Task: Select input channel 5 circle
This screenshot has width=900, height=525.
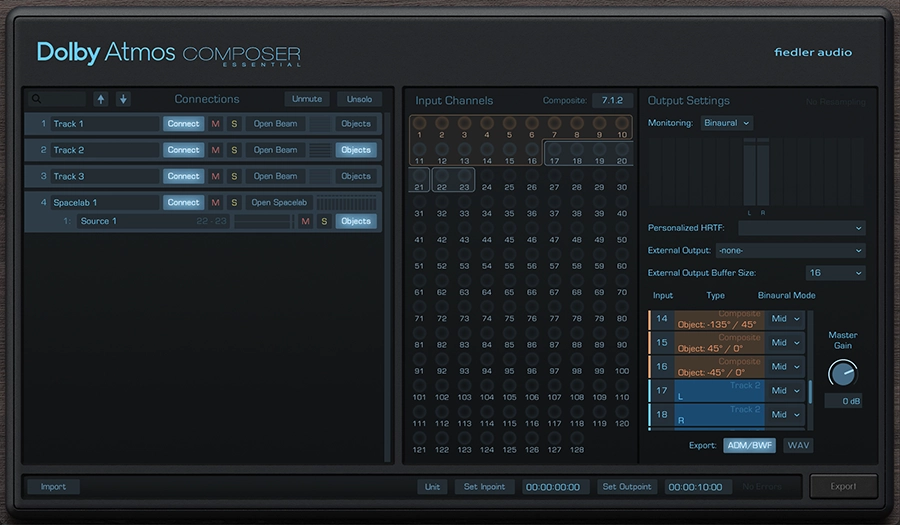Action: tap(509, 123)
